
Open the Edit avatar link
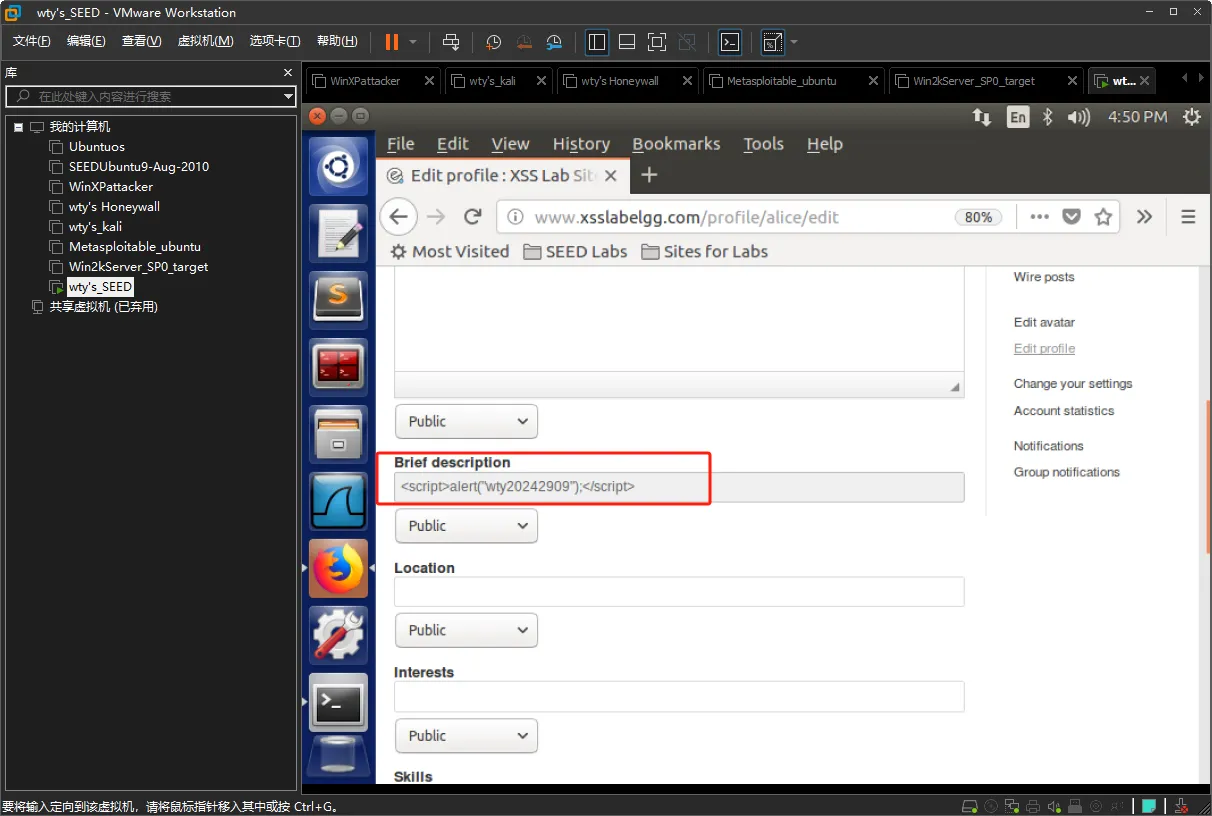[x=1044, y=322]
